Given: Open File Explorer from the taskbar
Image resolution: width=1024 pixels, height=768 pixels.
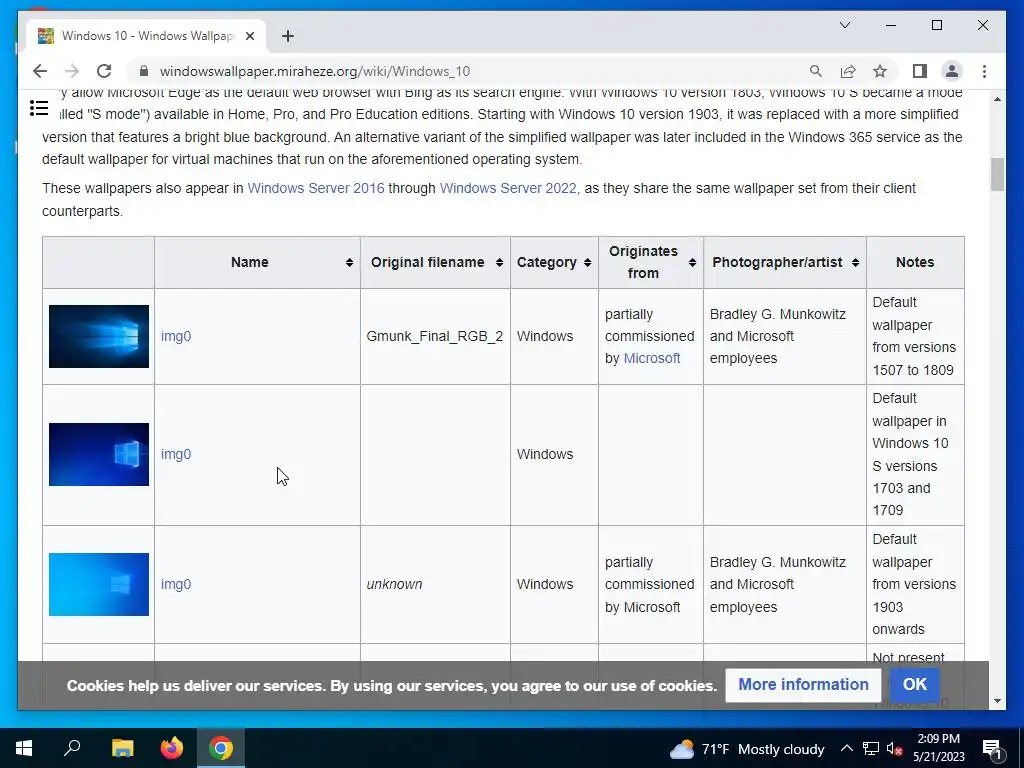Looking at the screenshot, I should pyautogui.click(x=122, y=748).
